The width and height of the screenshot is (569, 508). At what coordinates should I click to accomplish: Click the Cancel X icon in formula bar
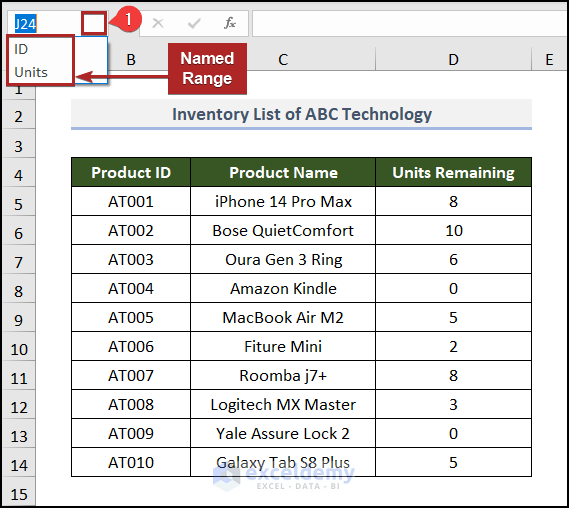pos(158,23)
